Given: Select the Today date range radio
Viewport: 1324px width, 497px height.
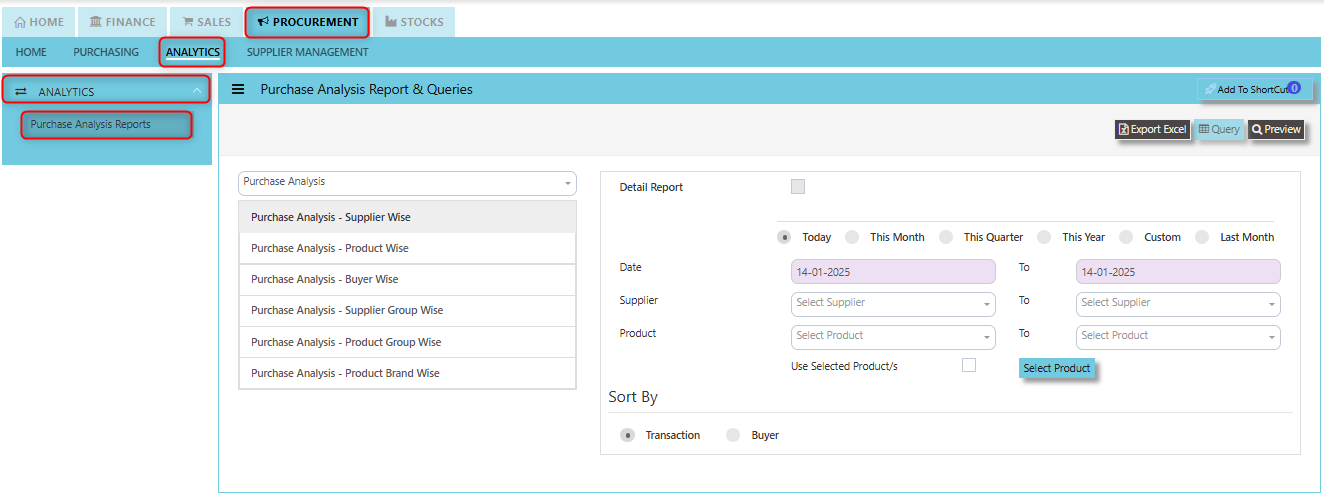Looking at the screenshot, I should pos(785,237).
